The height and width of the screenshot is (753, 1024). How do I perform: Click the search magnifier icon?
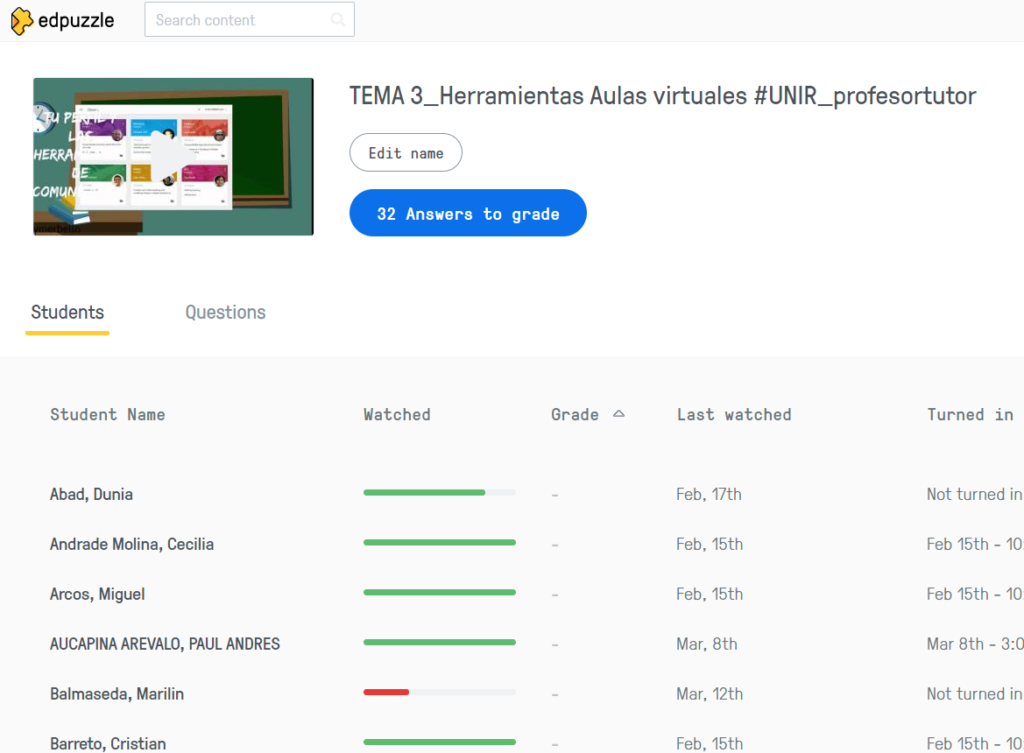coord(338,20)
